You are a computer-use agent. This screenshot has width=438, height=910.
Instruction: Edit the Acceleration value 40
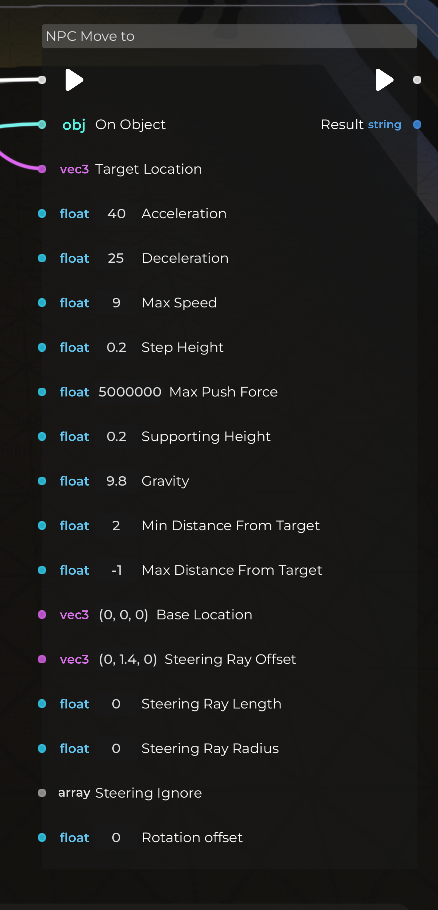(x=116, y=214)
